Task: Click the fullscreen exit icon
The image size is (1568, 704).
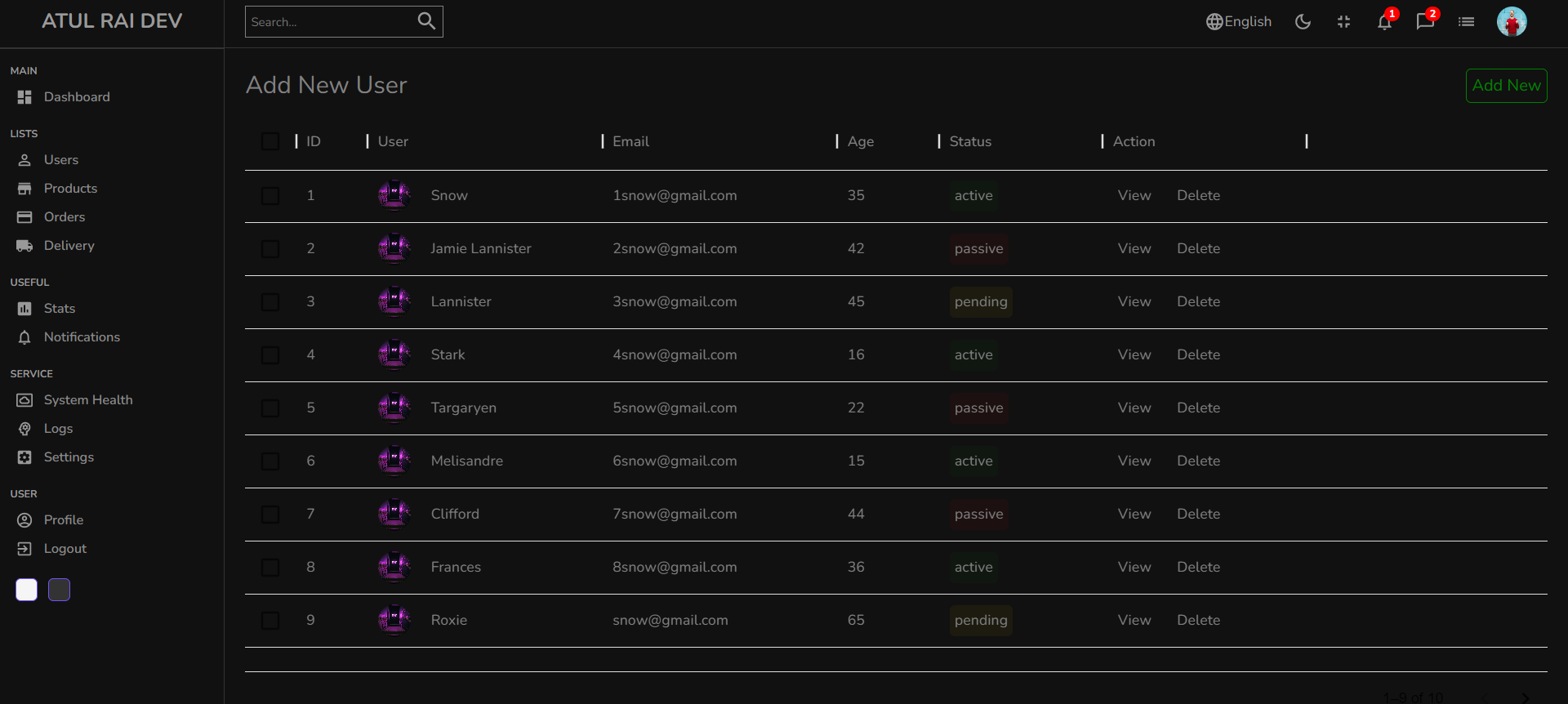Action: (1344, 22)
